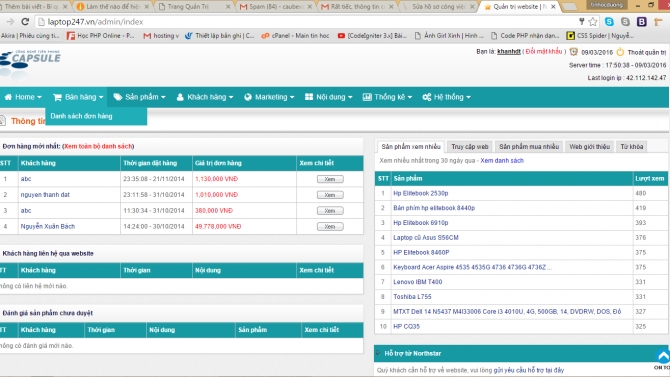This screenshot has width=670, height=377.
Task: Open the CodeIgniter 3.x YouTube bookmark
Action: (372, 36)
